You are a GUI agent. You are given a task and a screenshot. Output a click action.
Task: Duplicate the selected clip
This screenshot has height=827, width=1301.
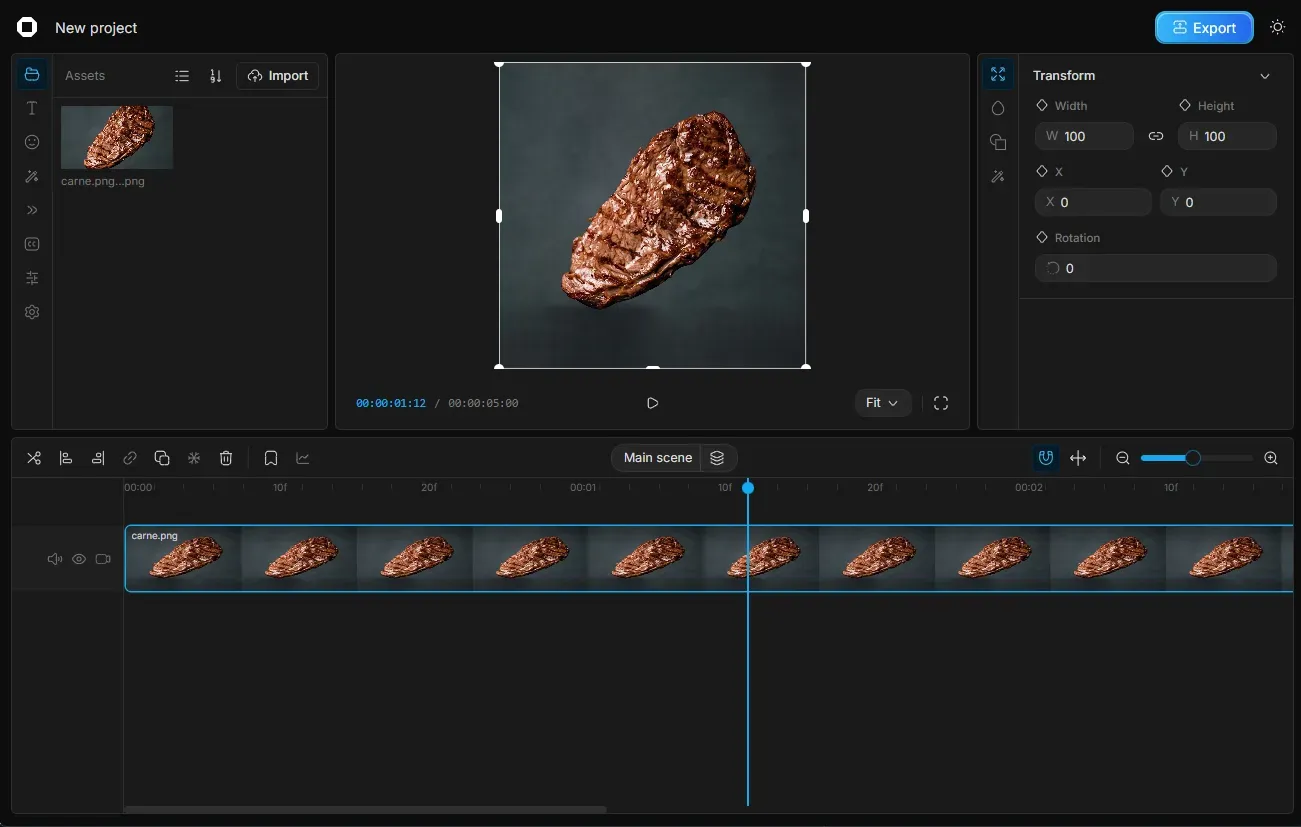click(162, 458)
